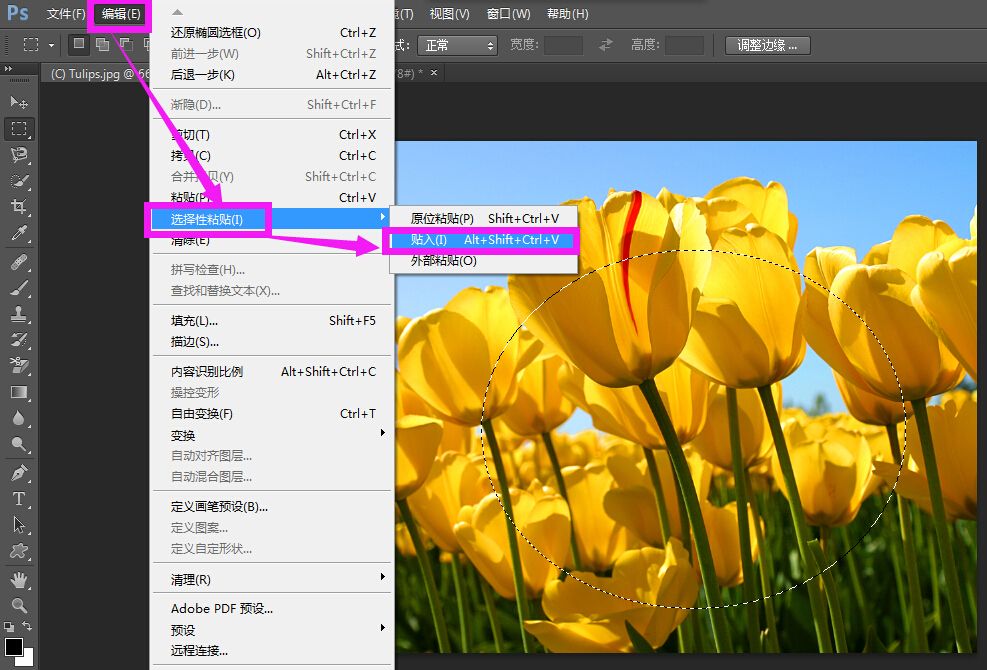Viewport: 987px width, 670px height.
Task: Select the Eraser tool
Action: [19, 366]
